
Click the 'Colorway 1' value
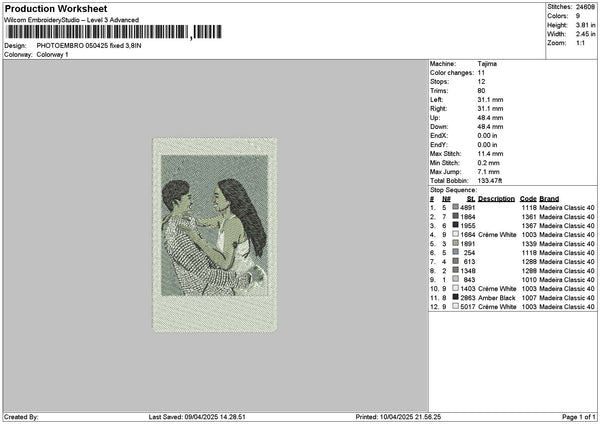(52, 55)
